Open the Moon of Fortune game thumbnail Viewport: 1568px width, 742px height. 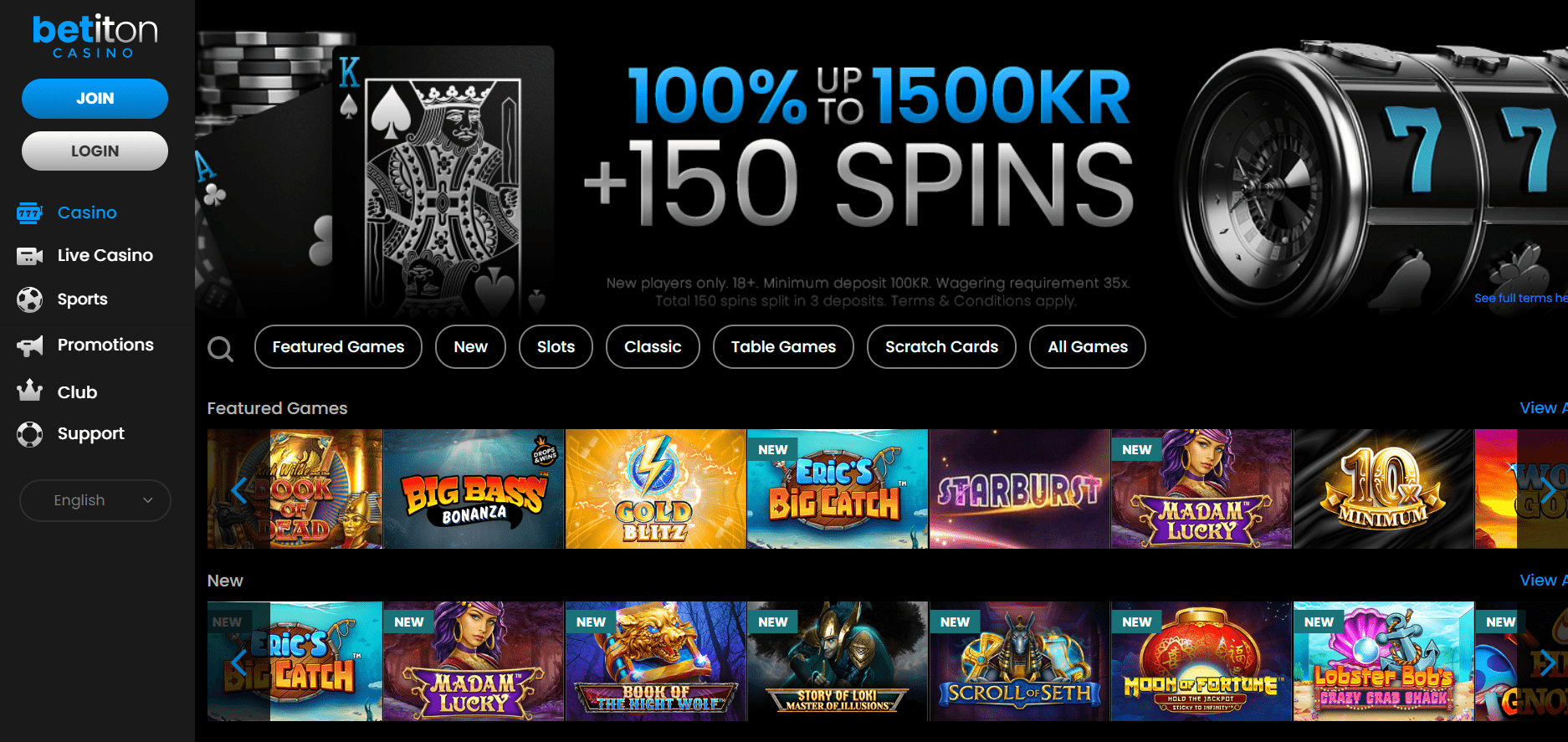click(x=1201, y=662)
